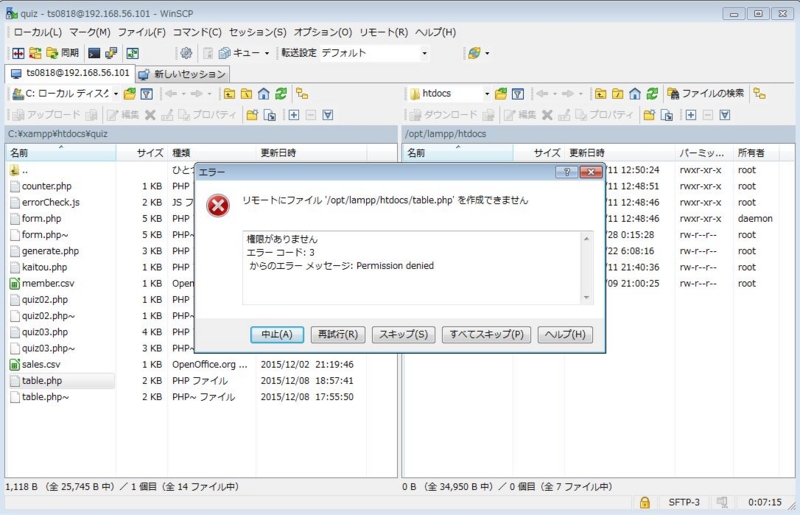Click the green commander view icon in main toolbar

[x=133, y=53]
